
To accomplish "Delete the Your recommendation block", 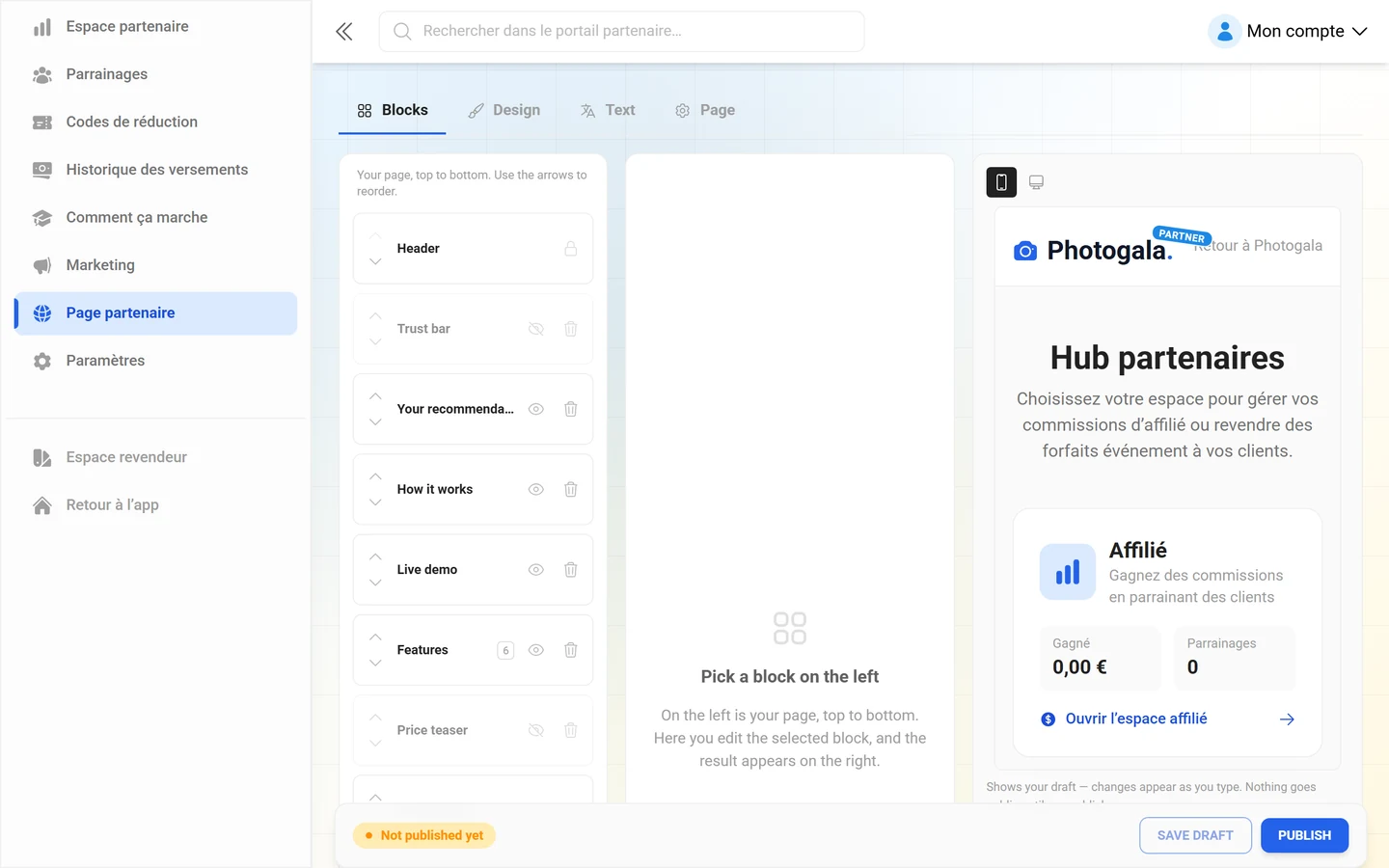I will click(x=571, y=409).
